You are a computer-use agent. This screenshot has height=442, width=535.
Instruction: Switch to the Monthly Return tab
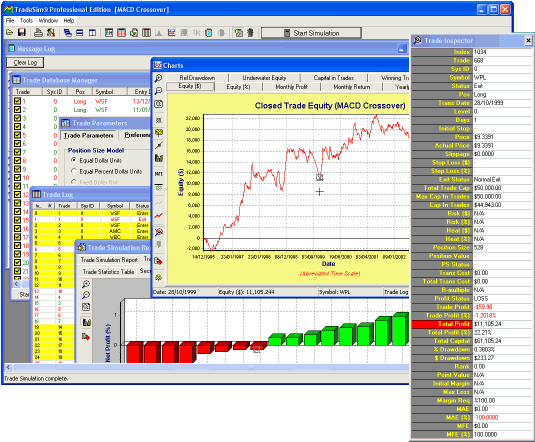click(x=351, y=87)
